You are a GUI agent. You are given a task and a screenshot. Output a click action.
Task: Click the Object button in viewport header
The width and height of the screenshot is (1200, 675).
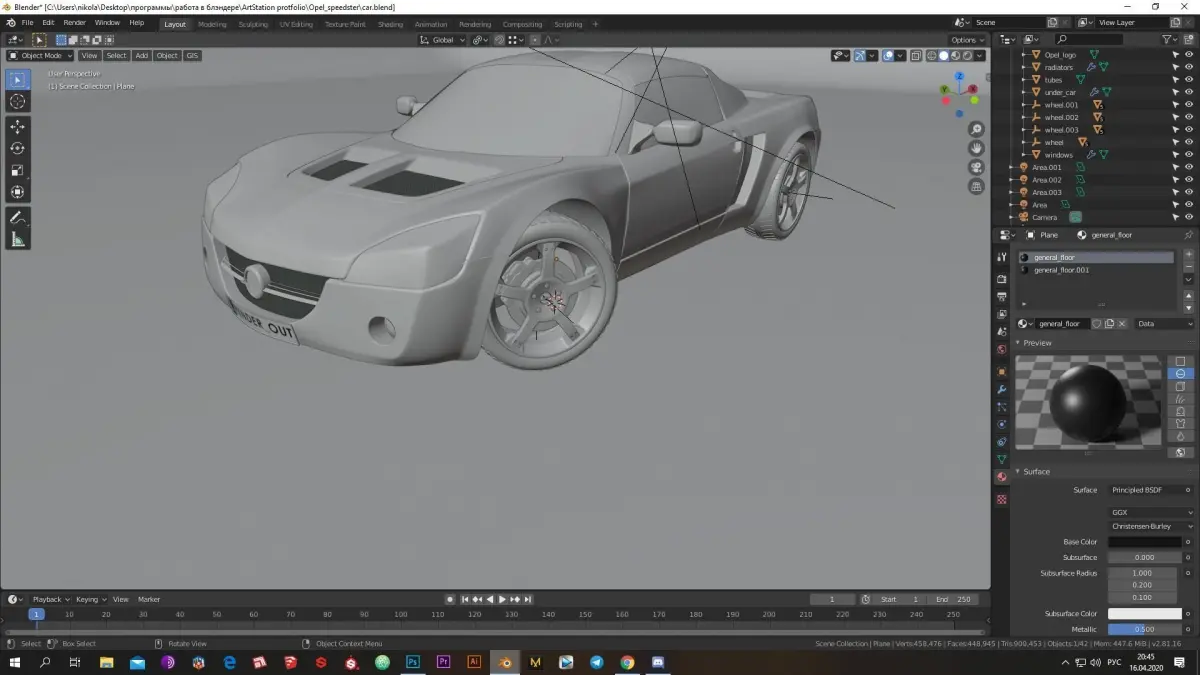click(x=167, y=56)
